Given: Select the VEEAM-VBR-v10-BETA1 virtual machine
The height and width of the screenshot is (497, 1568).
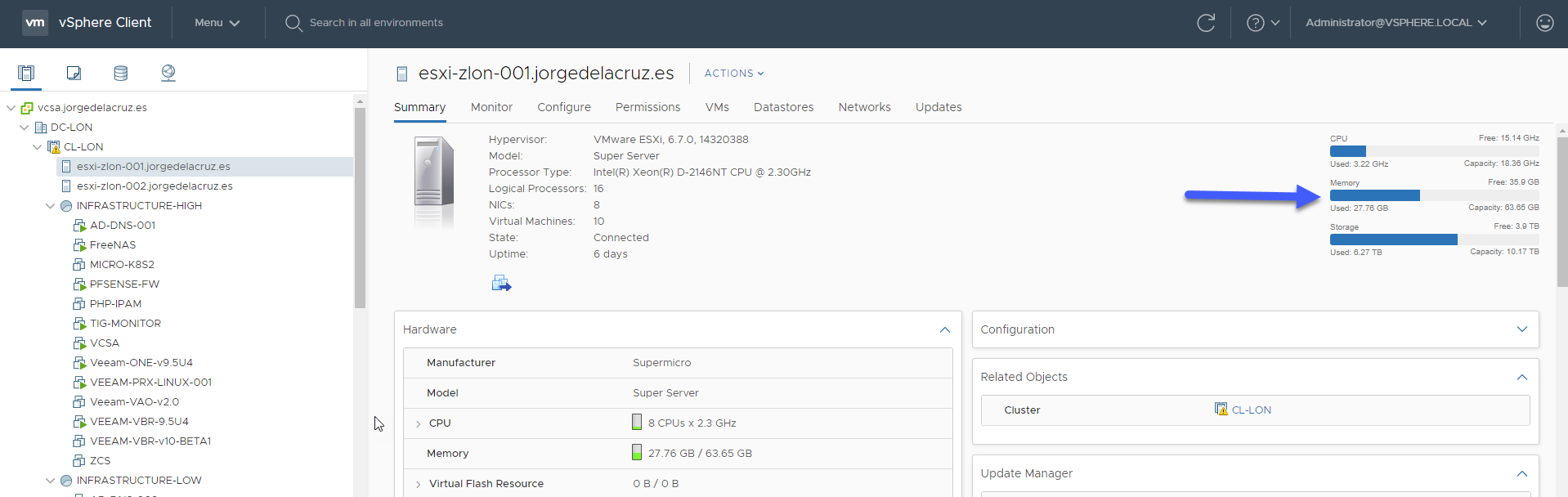Looking at the screenshot, I should coord(150,441).
